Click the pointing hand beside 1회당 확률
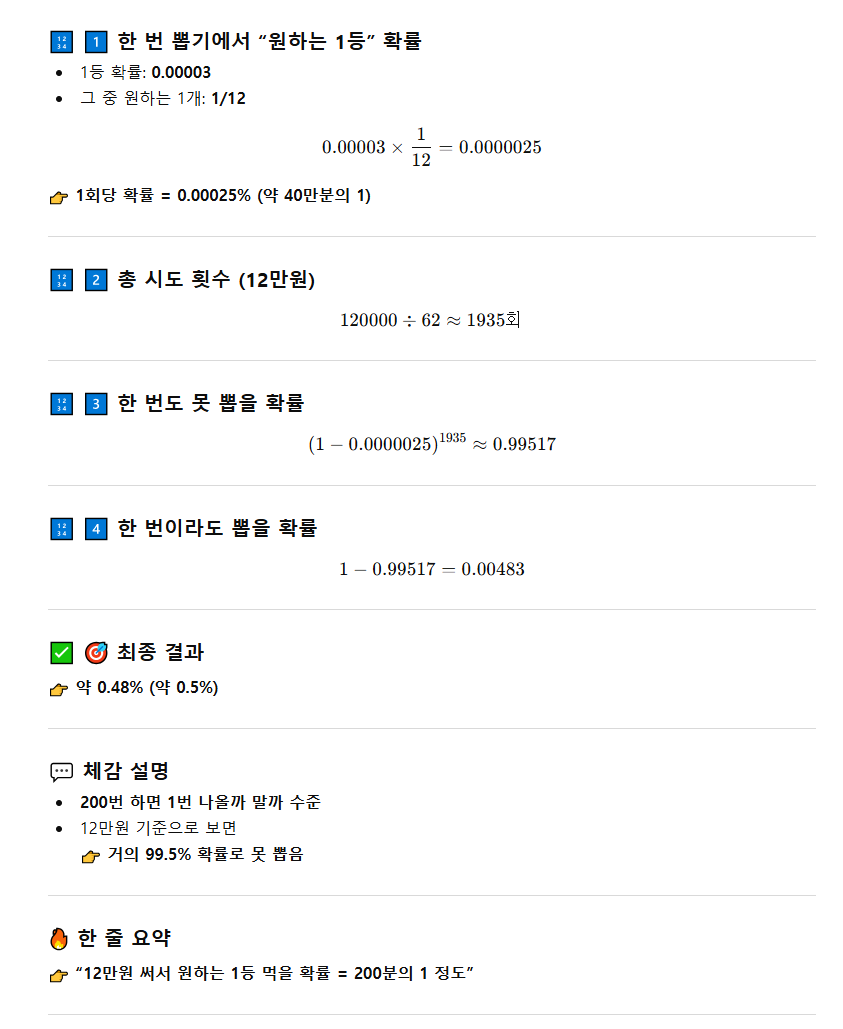Image resolution: width=843 pixels, height=1029 pixels. (59, 197)
